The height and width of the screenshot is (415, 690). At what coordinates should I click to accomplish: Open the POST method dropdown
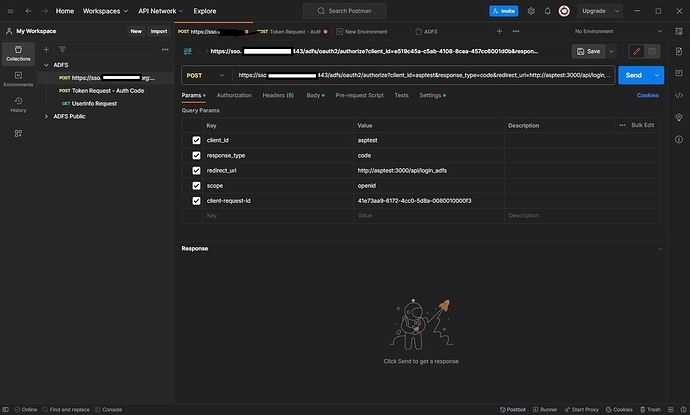coord(206,75)
